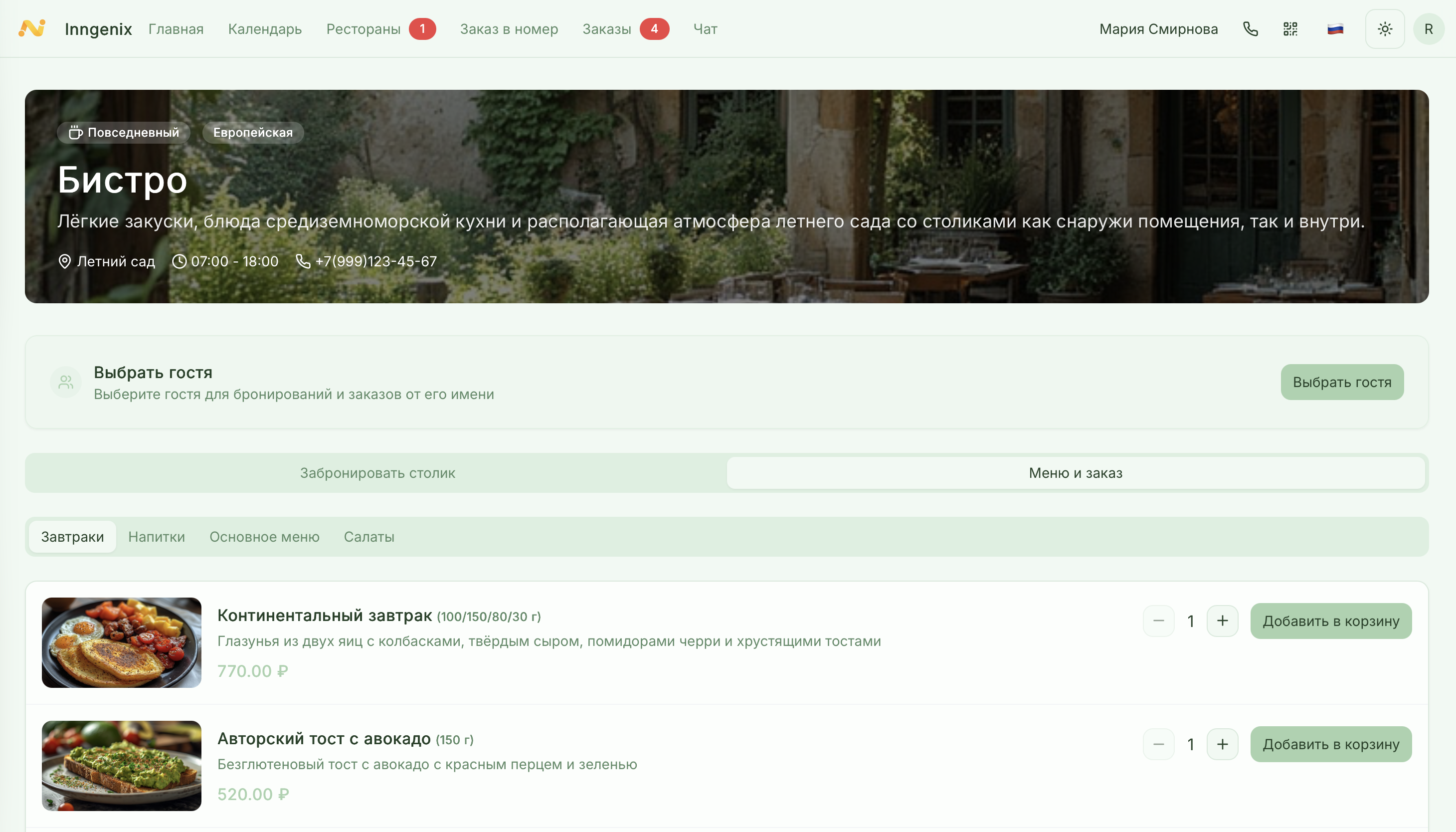Viewport: 1456px width, 832px height.
Task: Select the Меню и заказ tab
Action: click(x=1076, y=472)
